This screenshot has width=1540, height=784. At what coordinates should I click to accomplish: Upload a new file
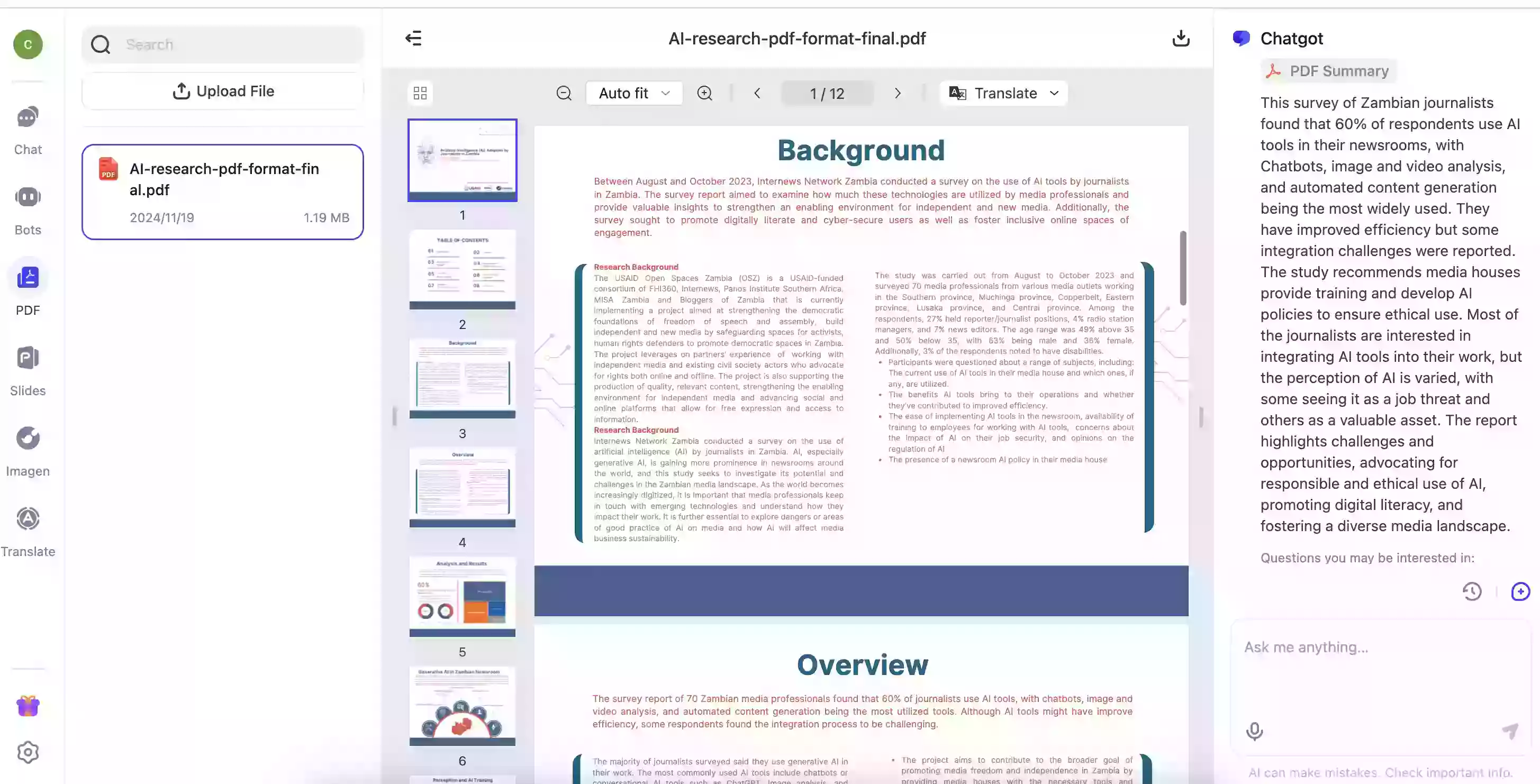222,91
